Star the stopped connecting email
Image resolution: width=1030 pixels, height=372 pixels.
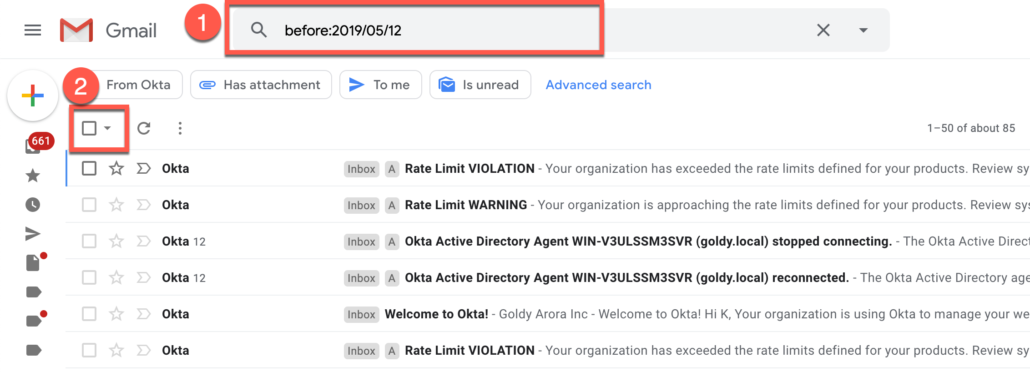pyautogui.click(x=116, y=241)
